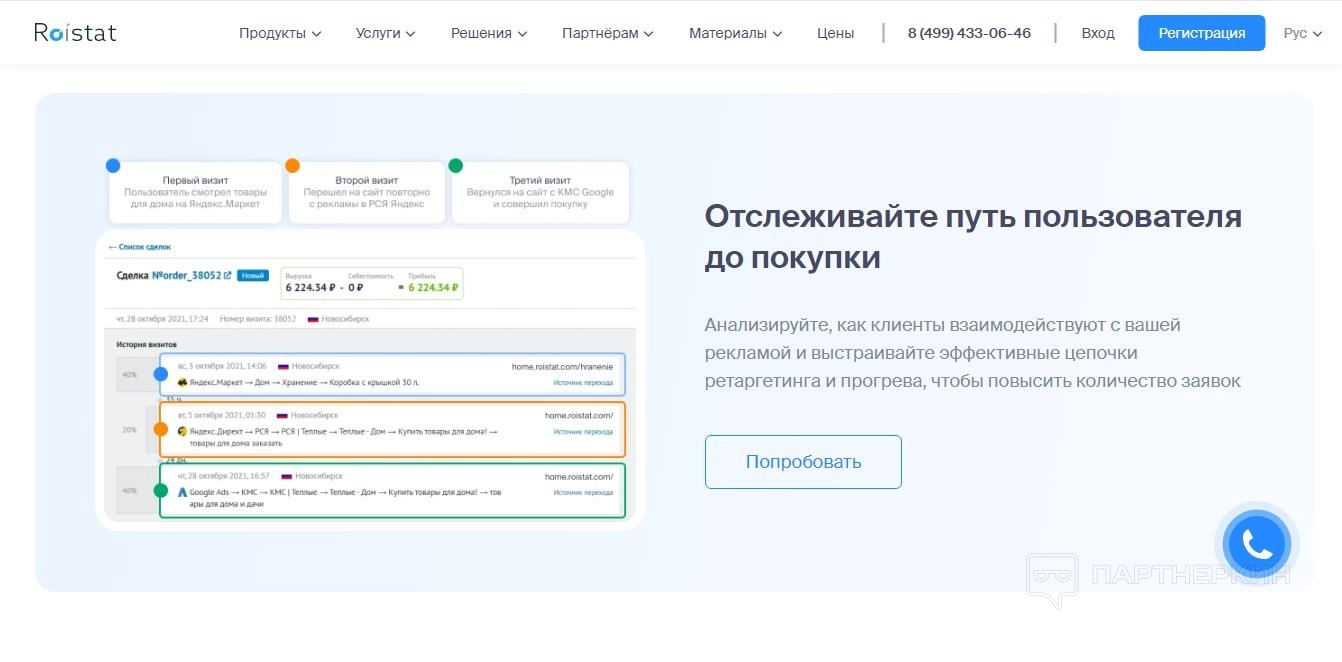Click the green marker on the 28 октября 16:57 row

click(160, 491)
